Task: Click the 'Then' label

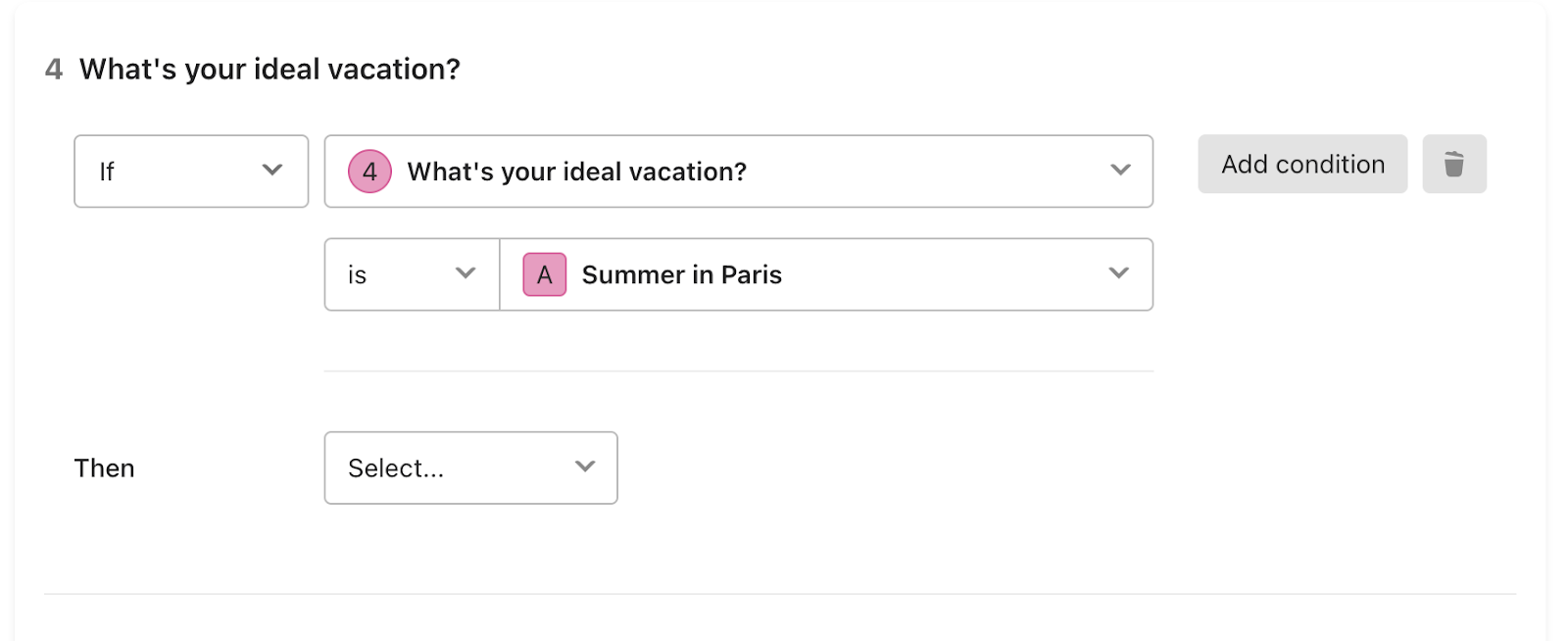Action: point(104,468)
